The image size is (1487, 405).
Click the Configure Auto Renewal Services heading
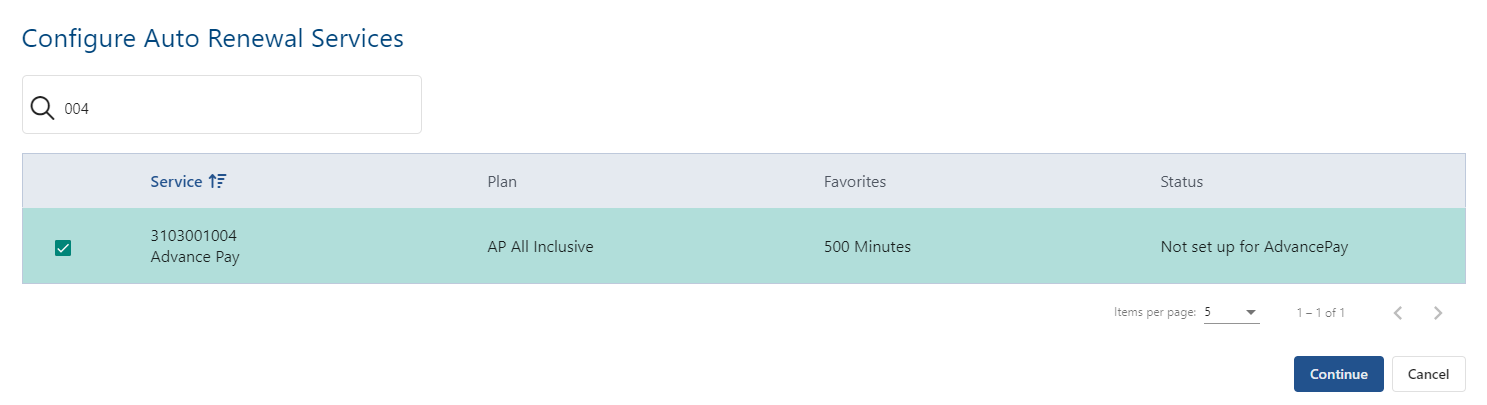point(212,39)
